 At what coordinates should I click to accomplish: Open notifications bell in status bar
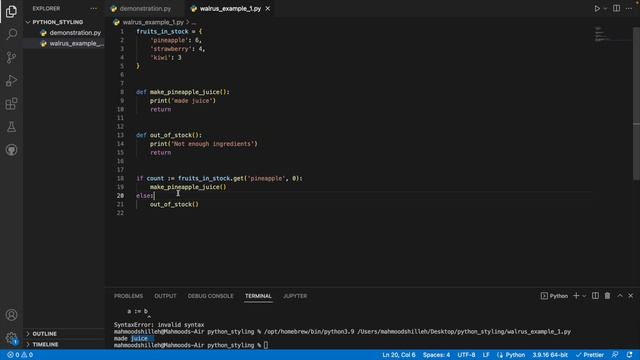point(629,355)
